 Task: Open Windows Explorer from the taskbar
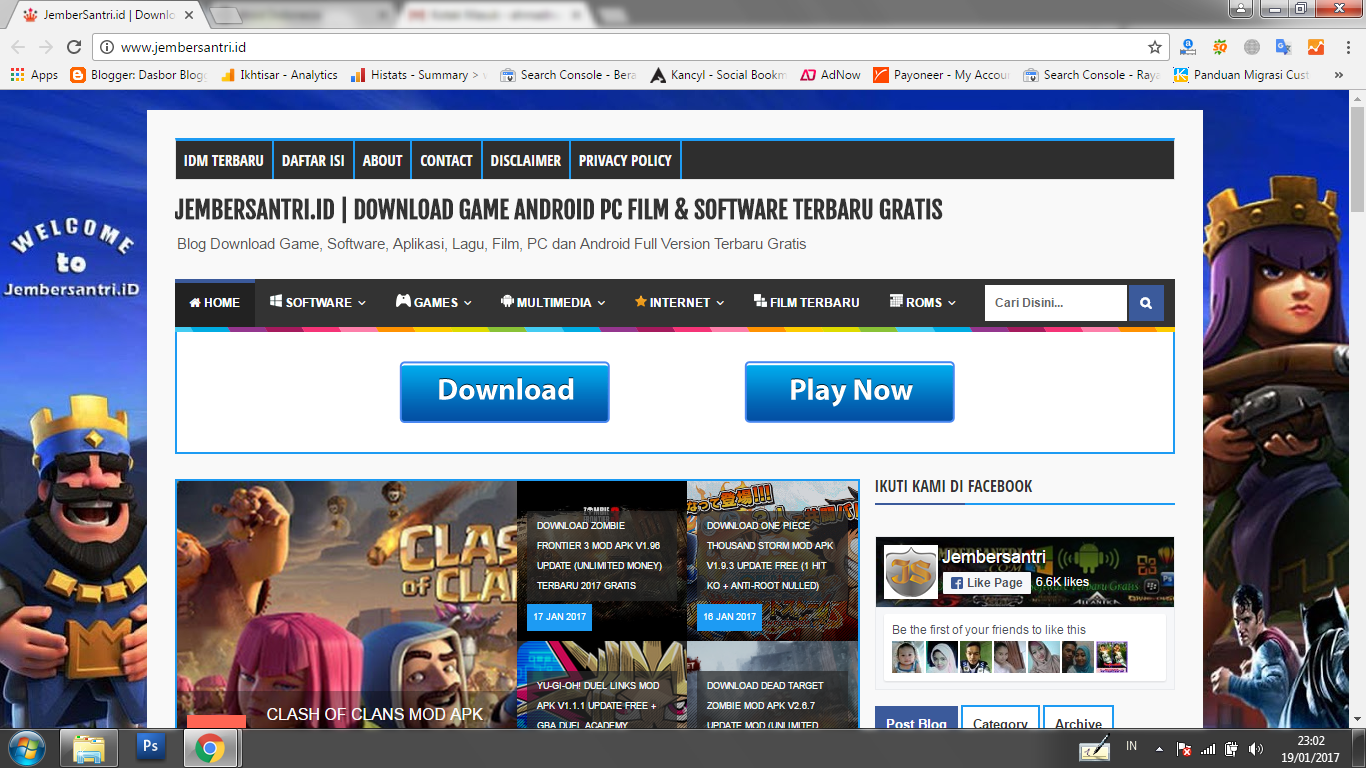89,748
